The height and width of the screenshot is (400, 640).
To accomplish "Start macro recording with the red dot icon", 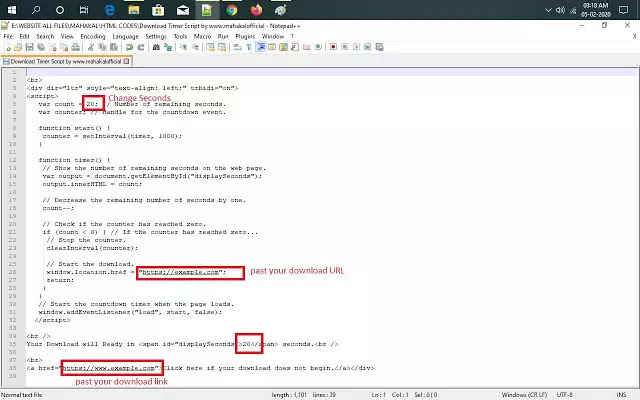I will (x=333, y=47).
